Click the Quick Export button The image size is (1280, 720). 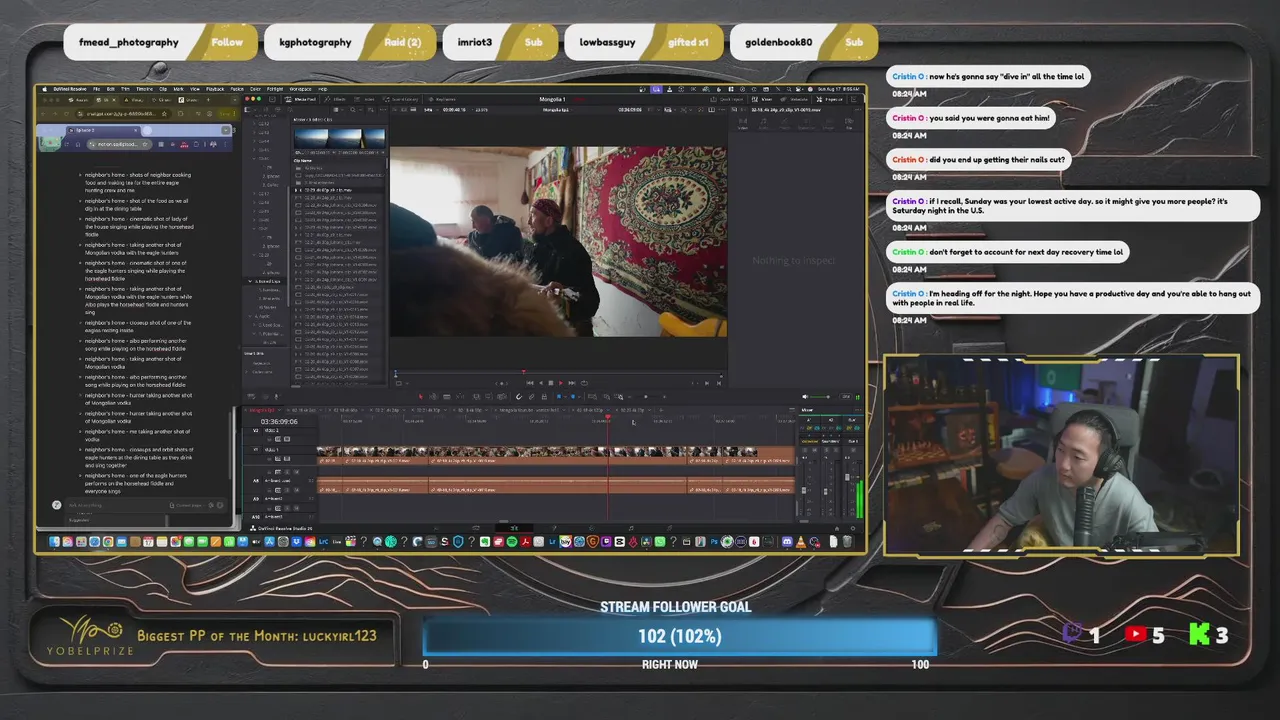pos(726,99)
